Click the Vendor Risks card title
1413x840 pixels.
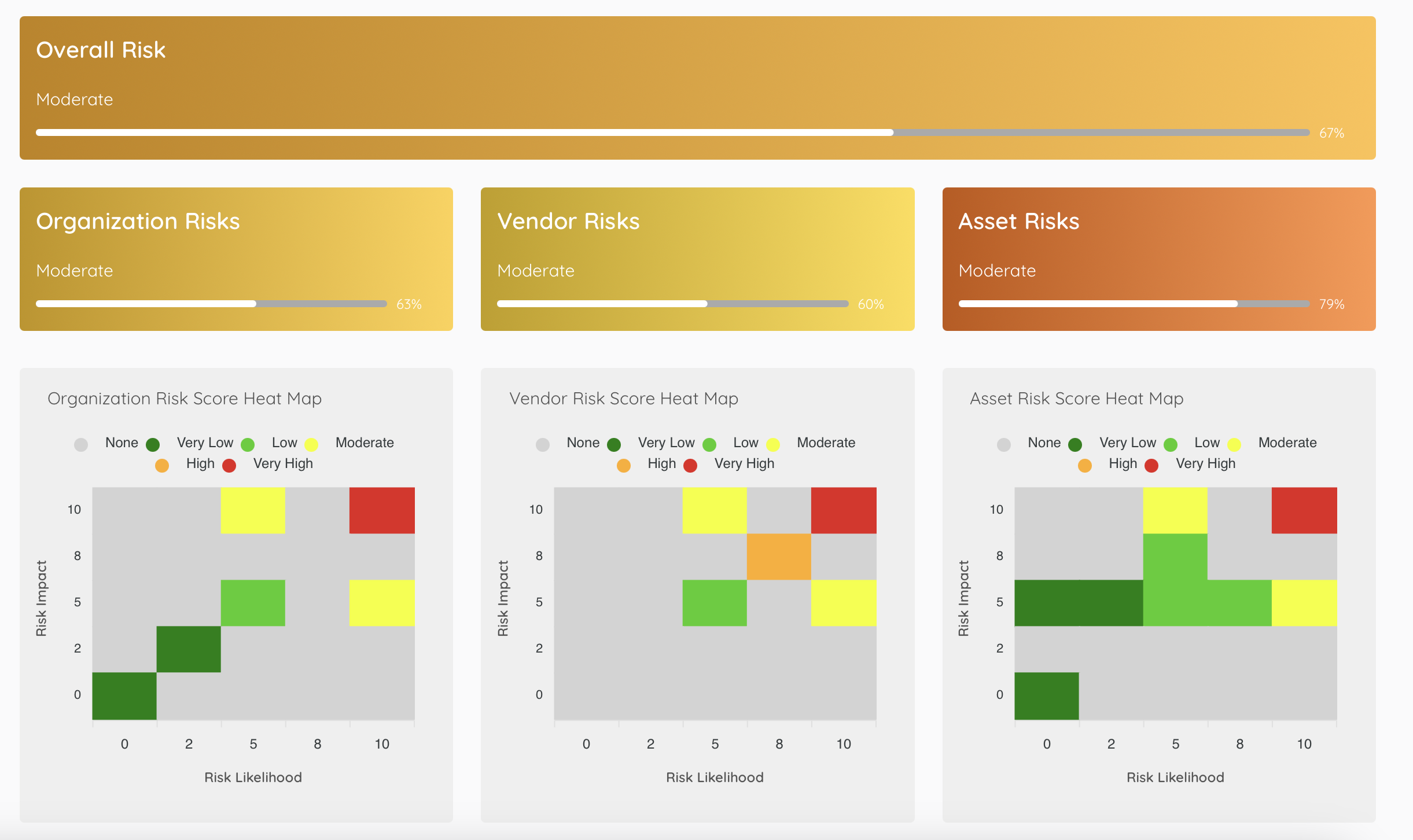(x=569, y=221)
